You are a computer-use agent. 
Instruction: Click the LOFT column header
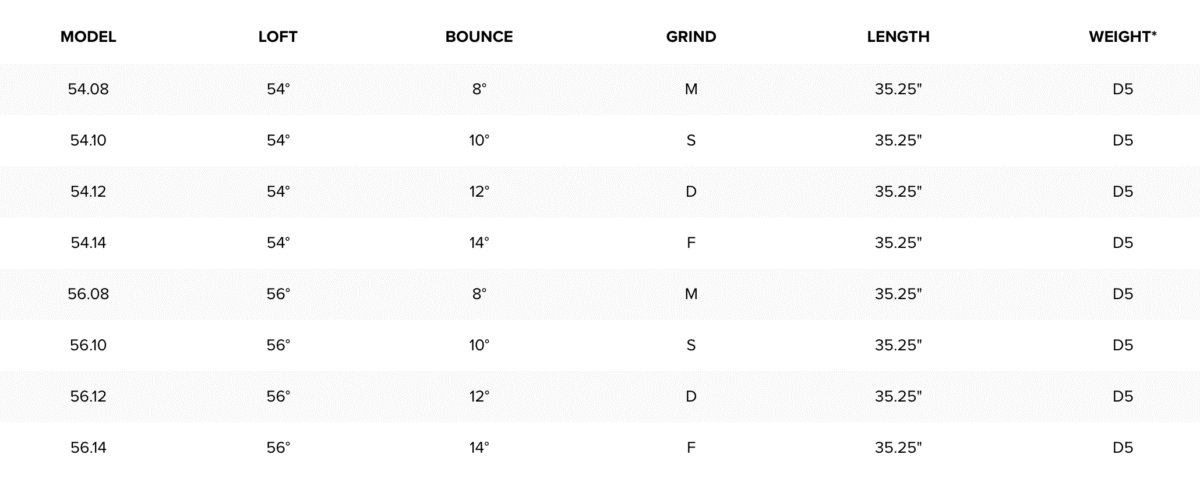(278, 37)
